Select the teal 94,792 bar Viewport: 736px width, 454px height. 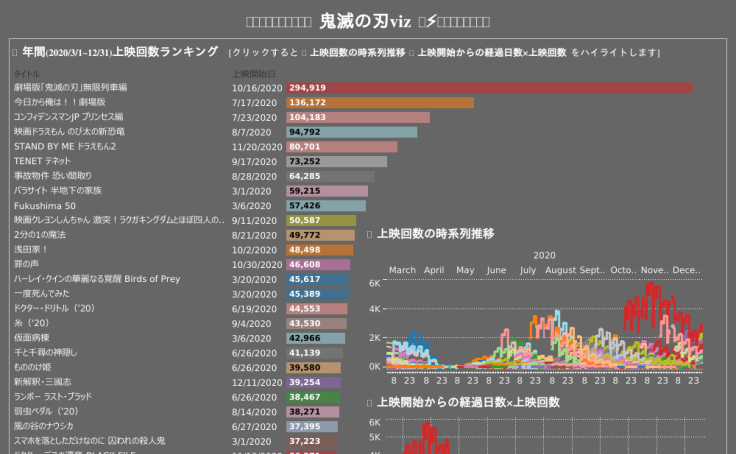coord(352,132)
